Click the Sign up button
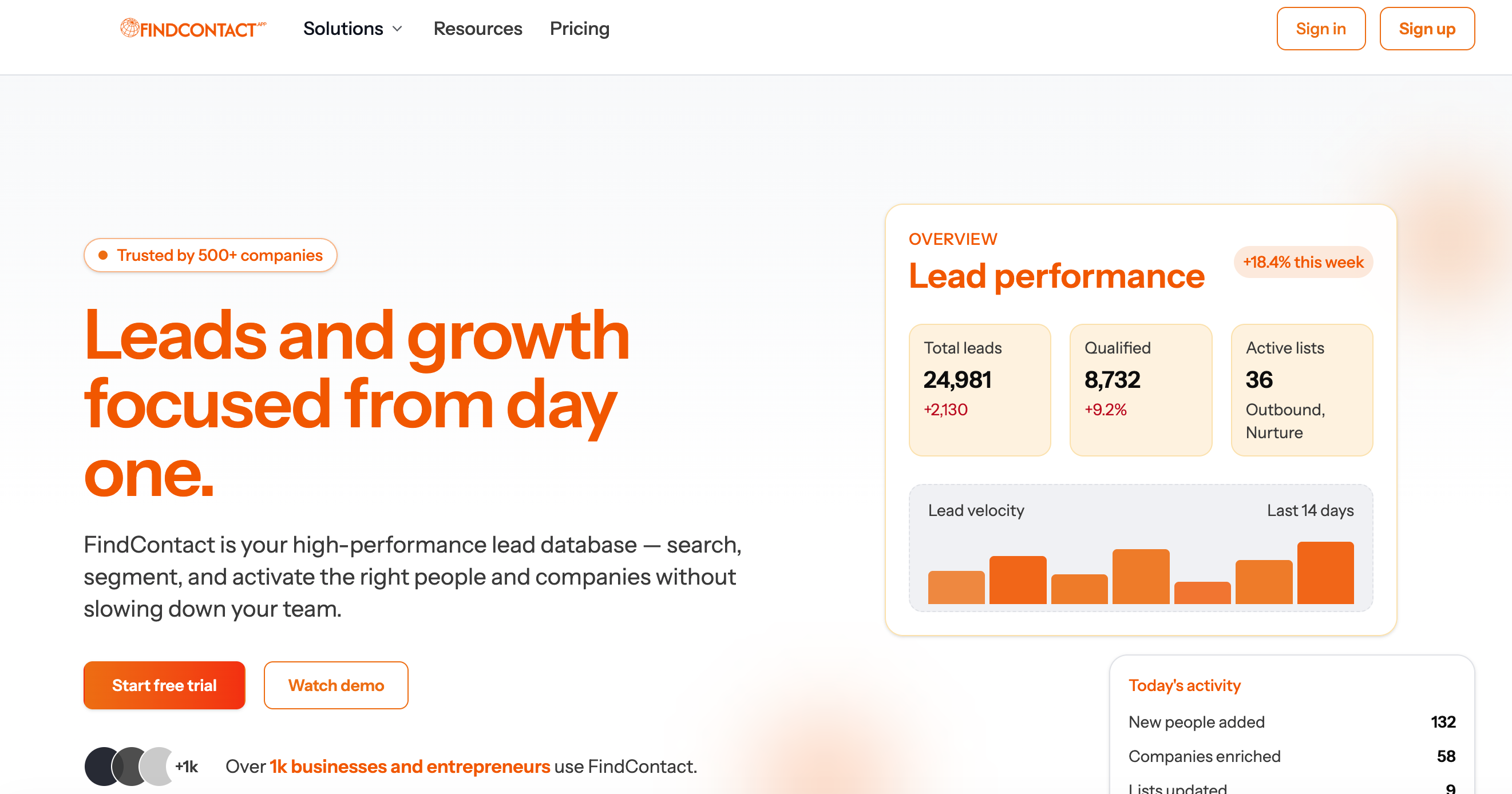The width and height of the screenshot is (1512, 794). (x=1427, y=28)
